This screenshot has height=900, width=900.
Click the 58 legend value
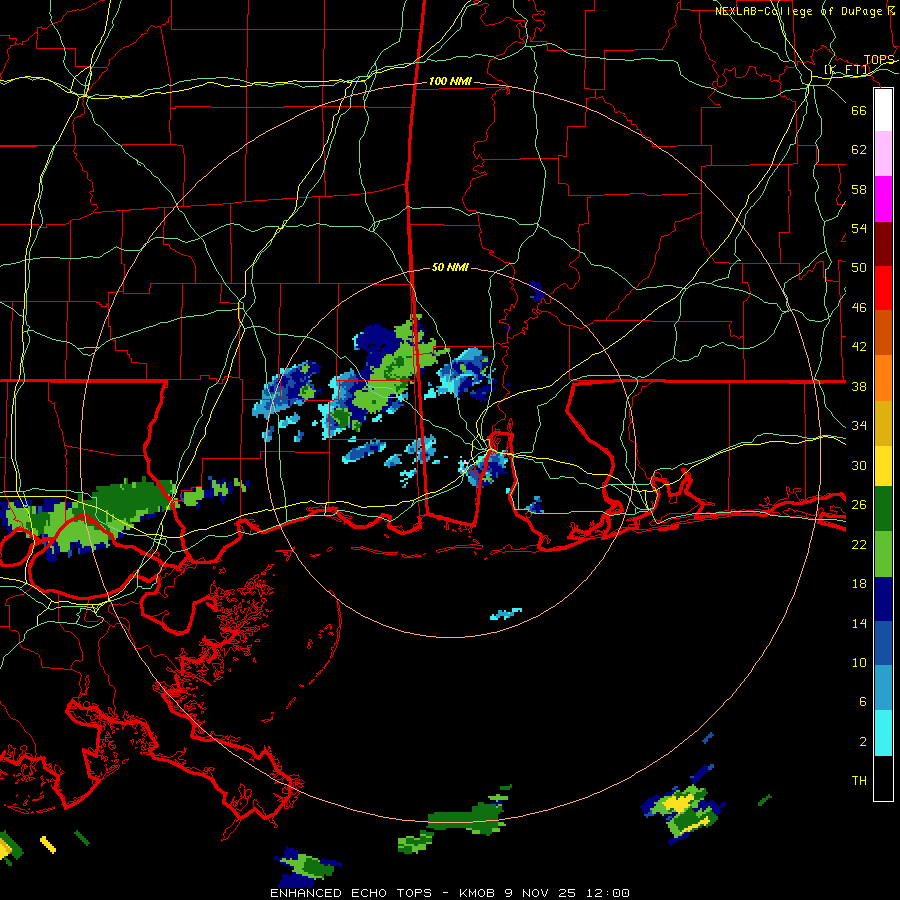click(x=859, y=189)
